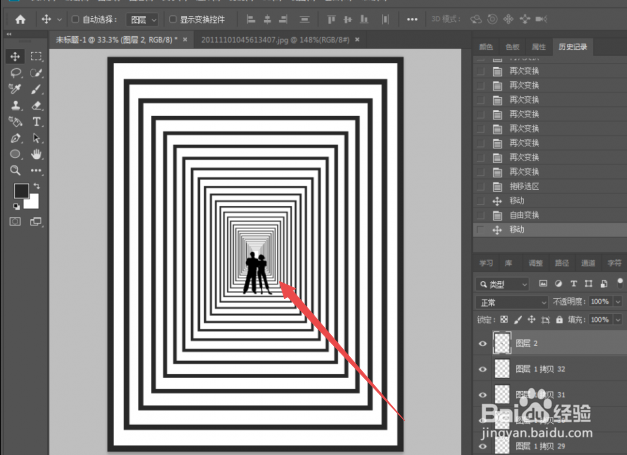Hide 图层 2 with eye icon
Screen dimensions: 627x455
pyautogui.click(x=483, y=343)
